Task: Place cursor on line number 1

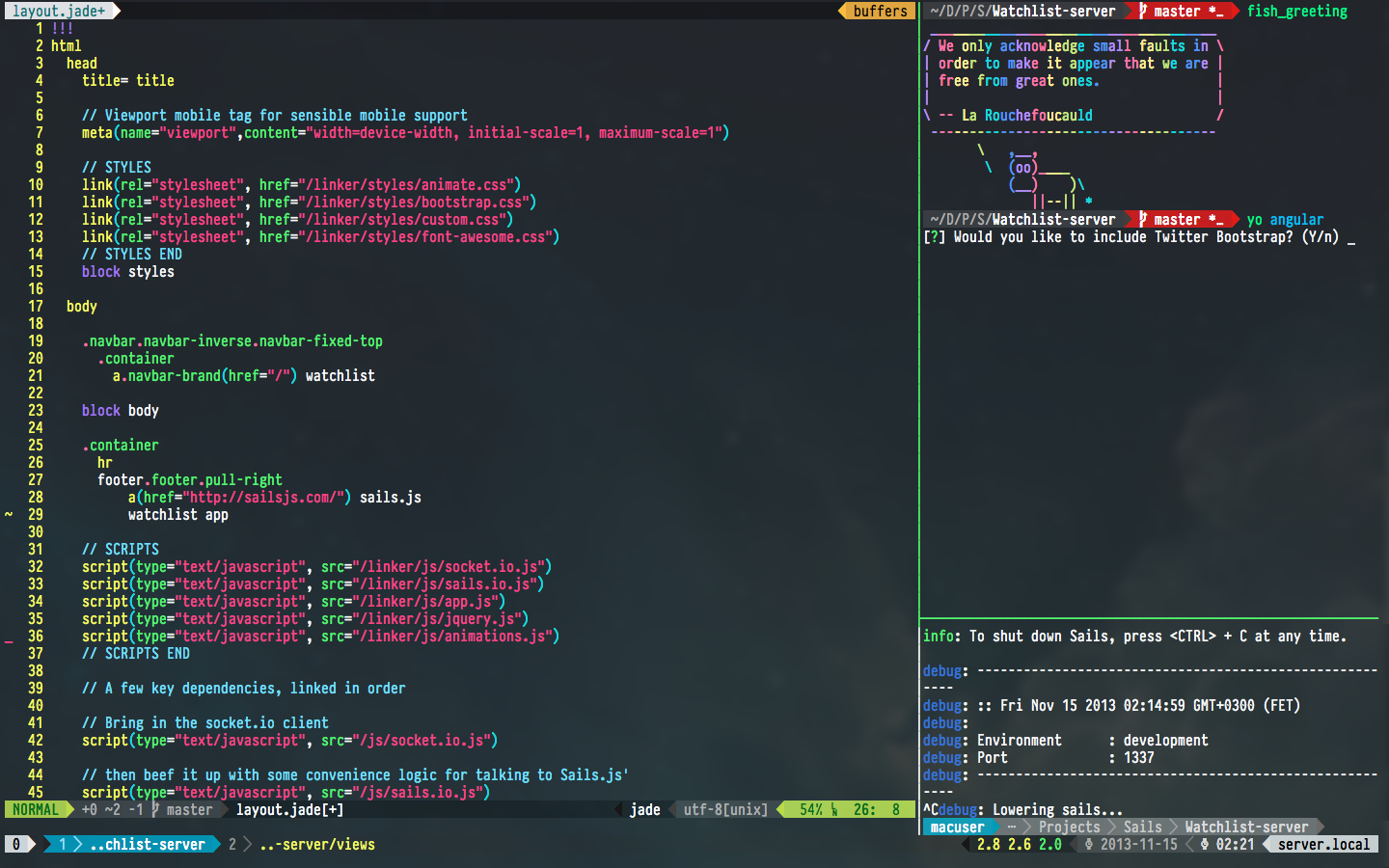Action: pyautogui.click(x=40, y=28)
